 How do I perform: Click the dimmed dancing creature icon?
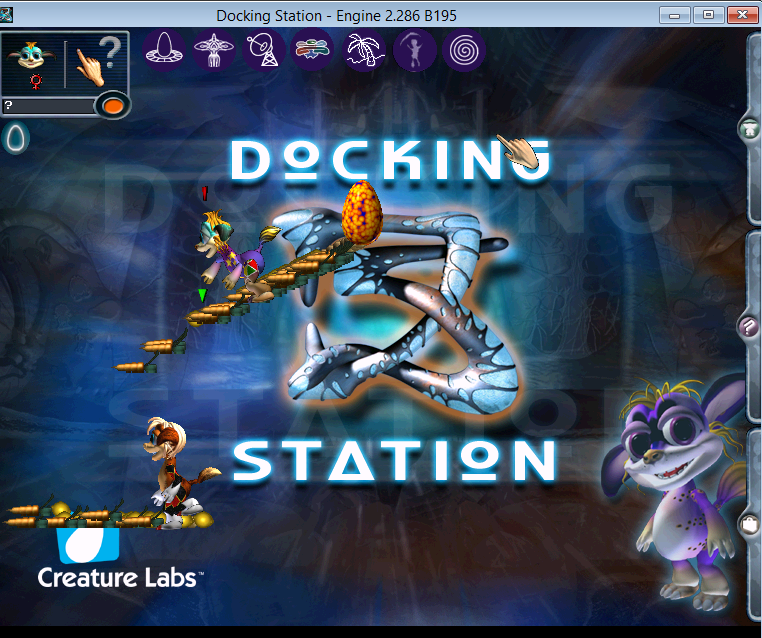pos(413,49)
